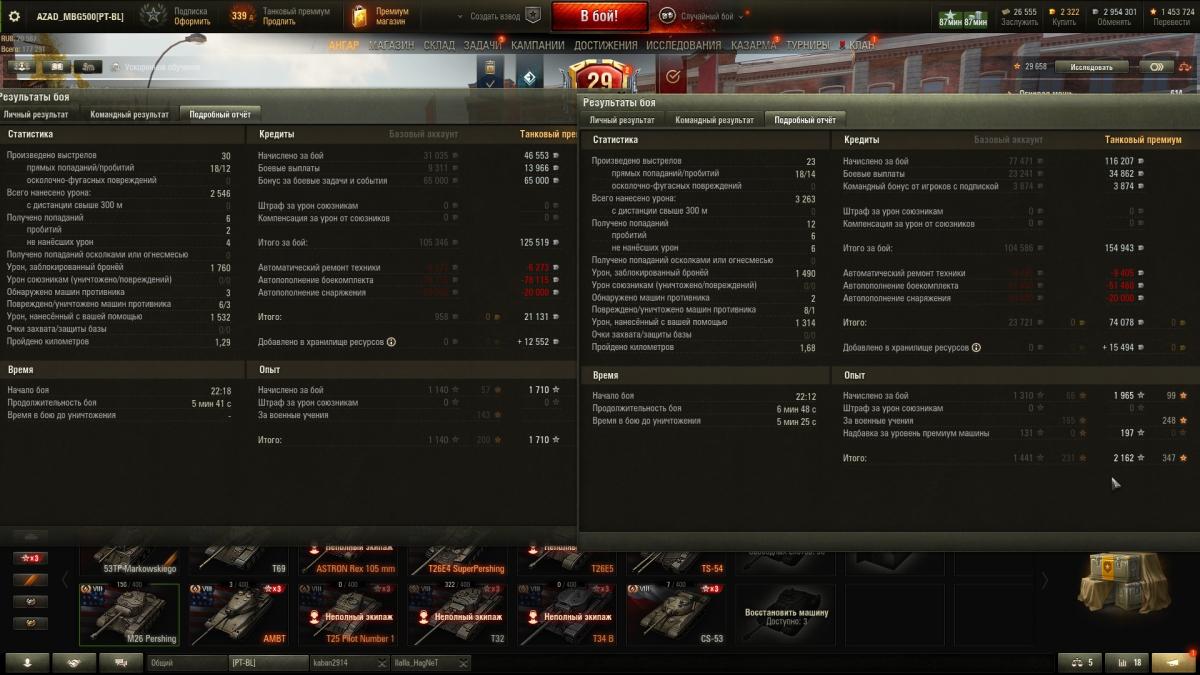Click the Исследовать research button

click(1091, 67)
